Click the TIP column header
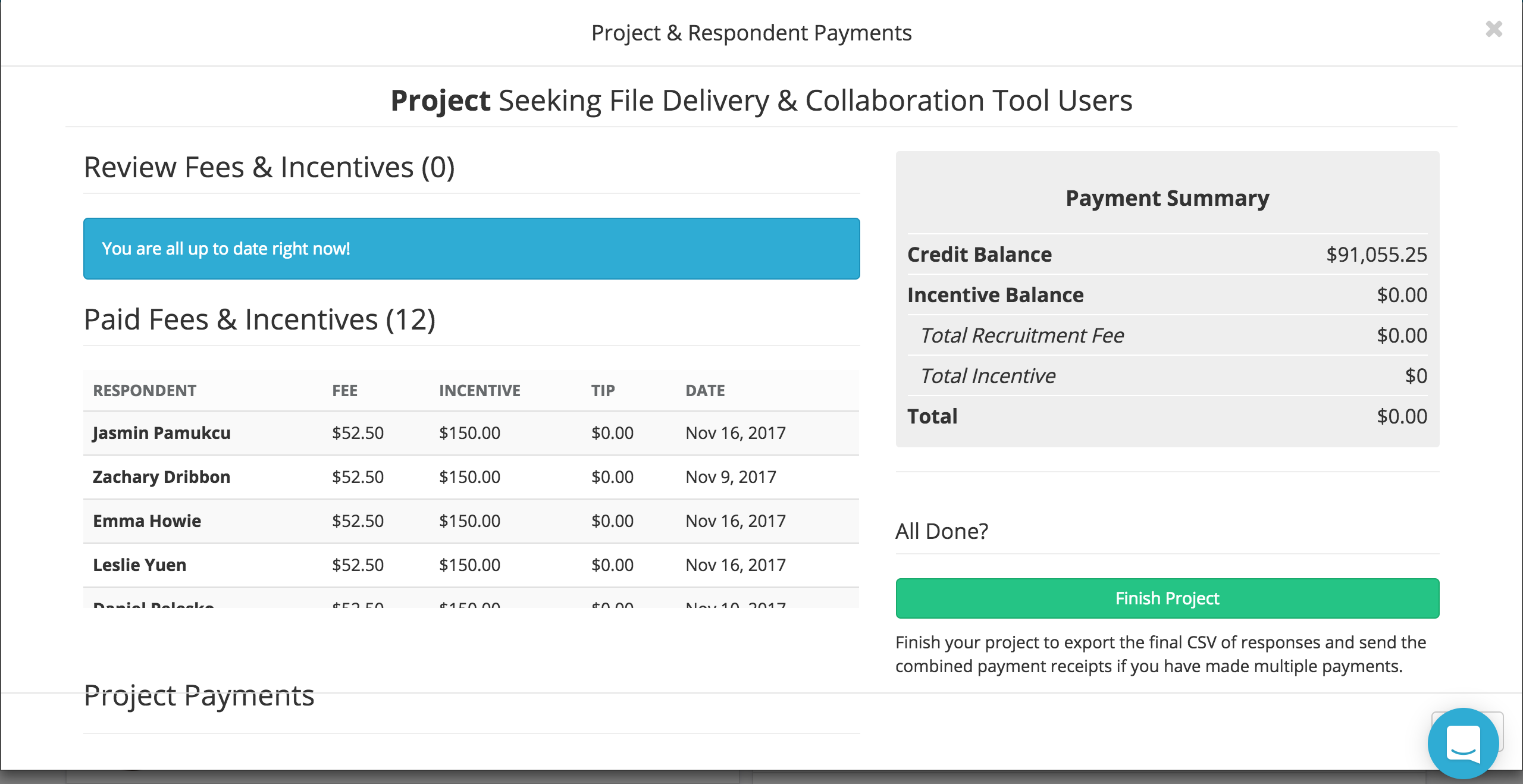1523x784 pixels. tap(603, 391)
